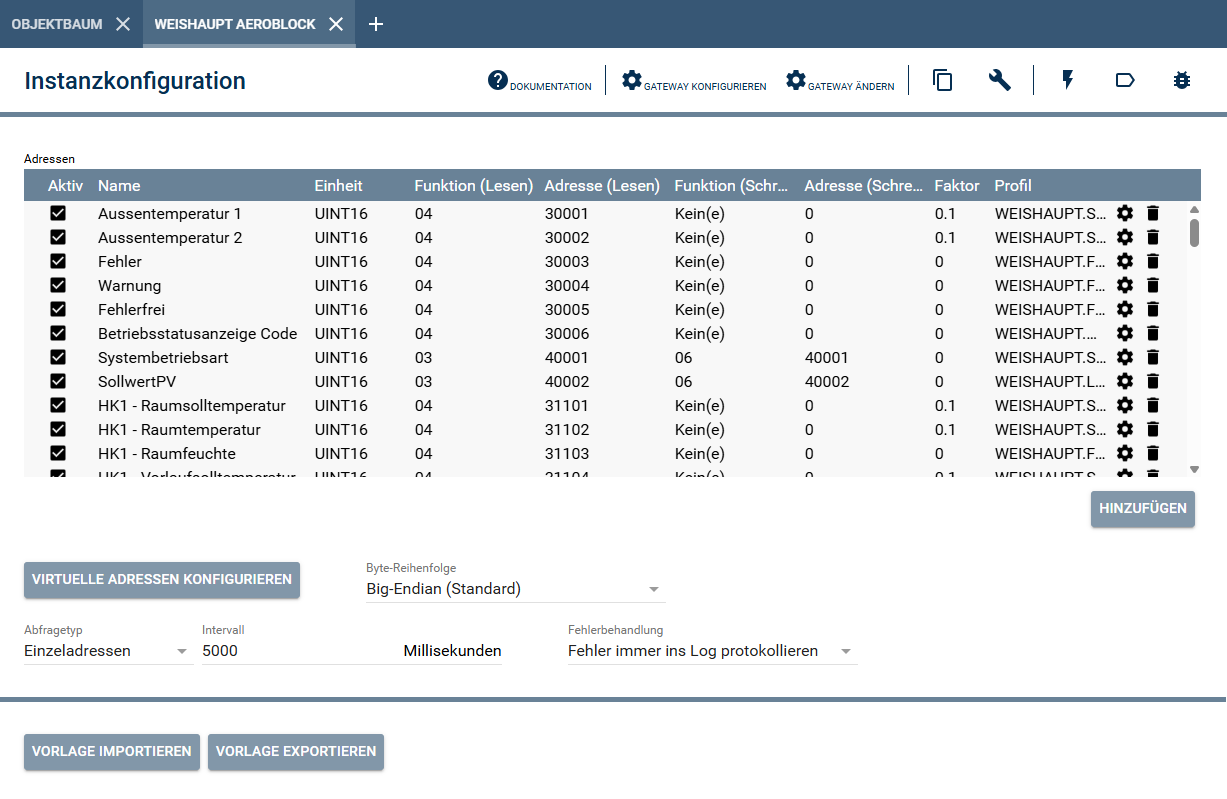The width and height of the screenshot is (1227, 799).
Task: Click the wrench tool icon
Action: pyautogui.click(x=1000, y=81)
